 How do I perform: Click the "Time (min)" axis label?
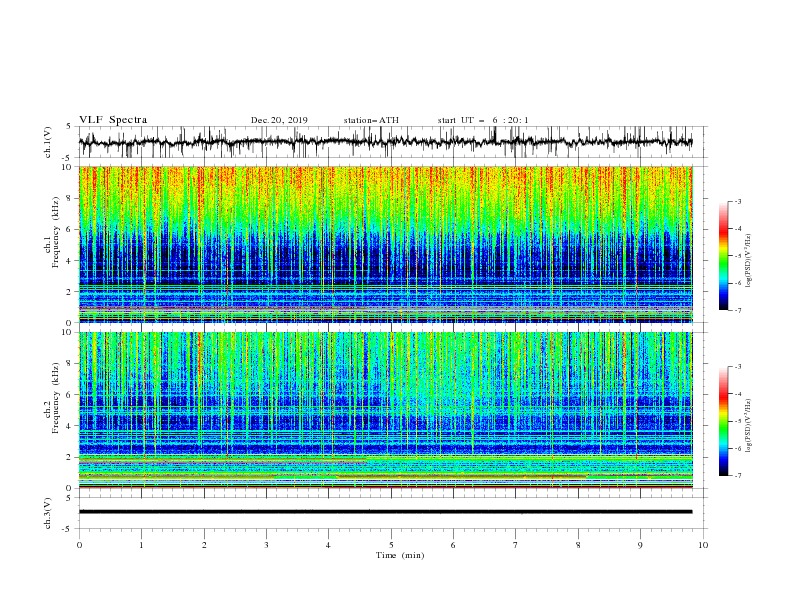(400, 555)
